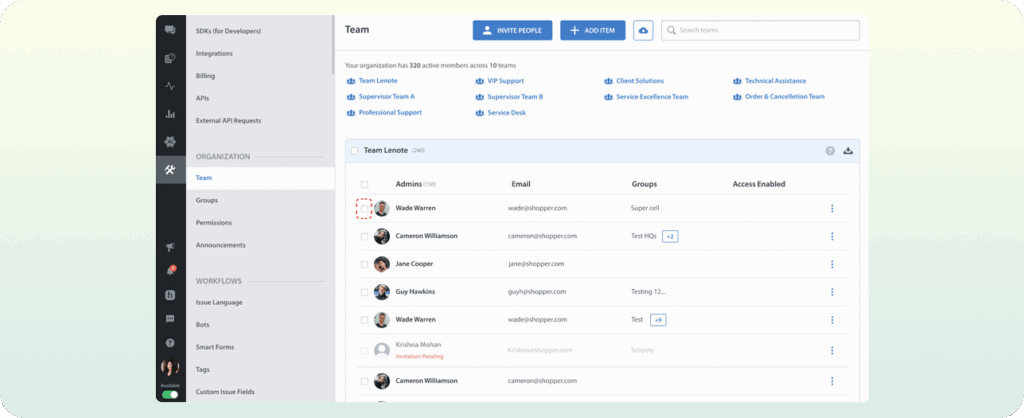1024x418 pixels.
Task: Open the notifications bell icon with red badge
Action: tap(170, 271)
